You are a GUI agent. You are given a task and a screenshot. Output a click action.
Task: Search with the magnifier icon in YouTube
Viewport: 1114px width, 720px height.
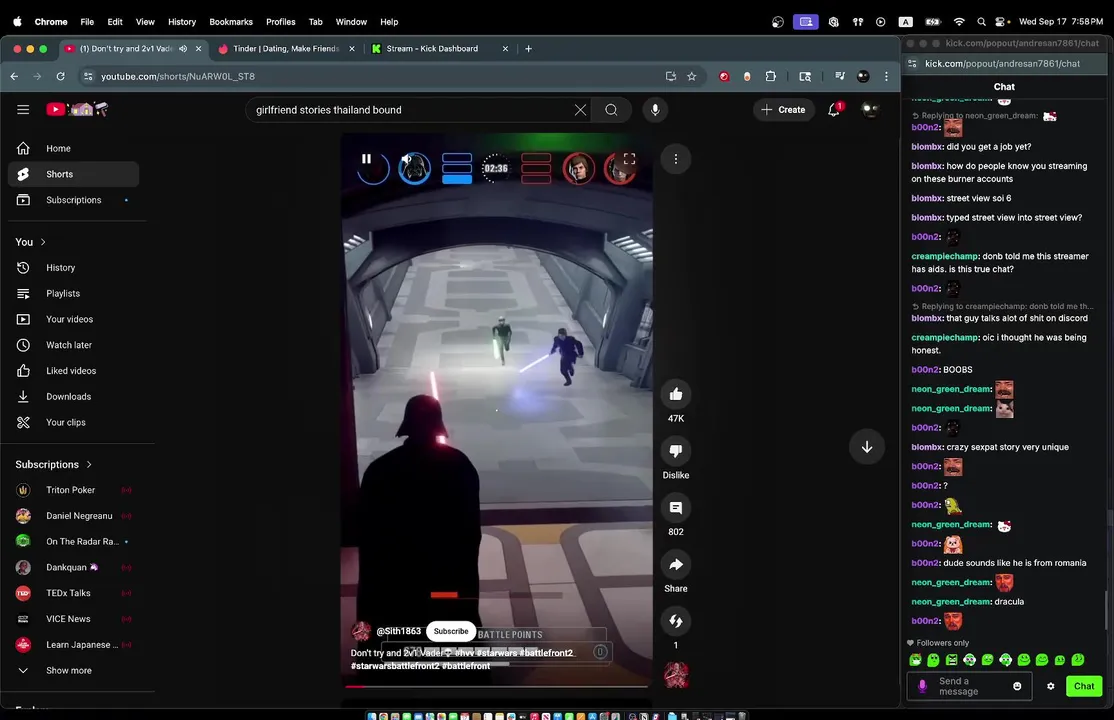(x=611, y=110)
